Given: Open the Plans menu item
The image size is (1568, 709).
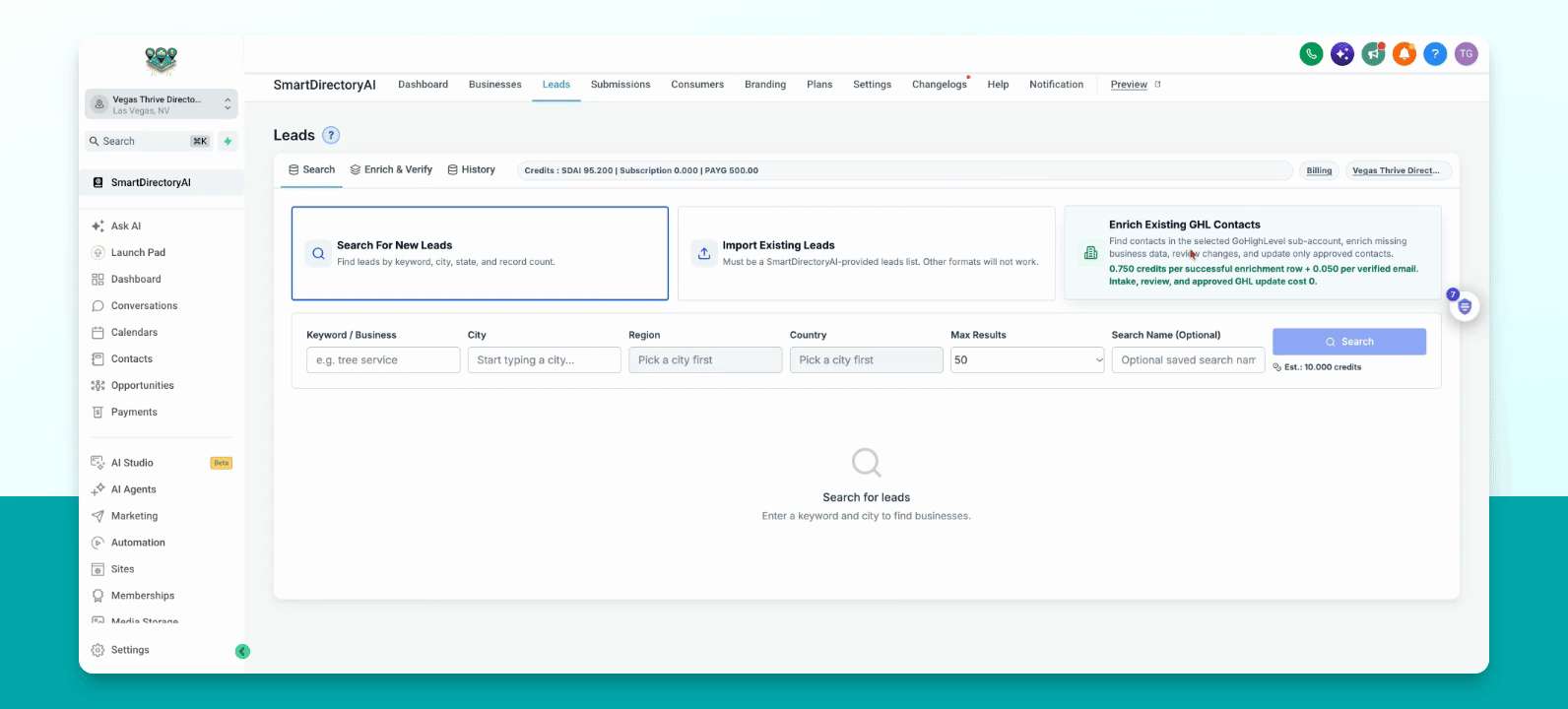Looking at the screenshot, I should click(x=819, y=85).
